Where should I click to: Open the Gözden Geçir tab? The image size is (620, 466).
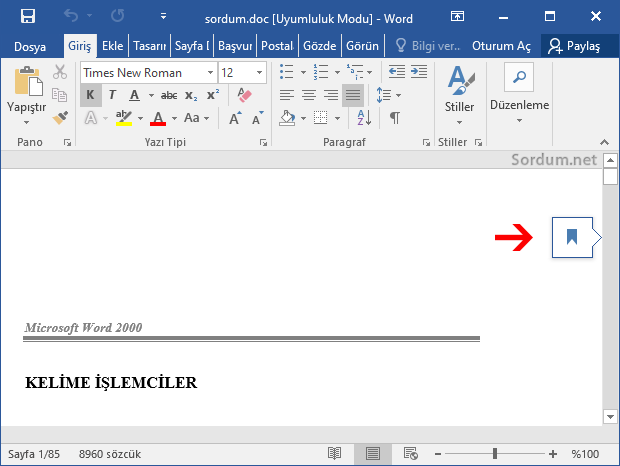click(x=319, y=46)
